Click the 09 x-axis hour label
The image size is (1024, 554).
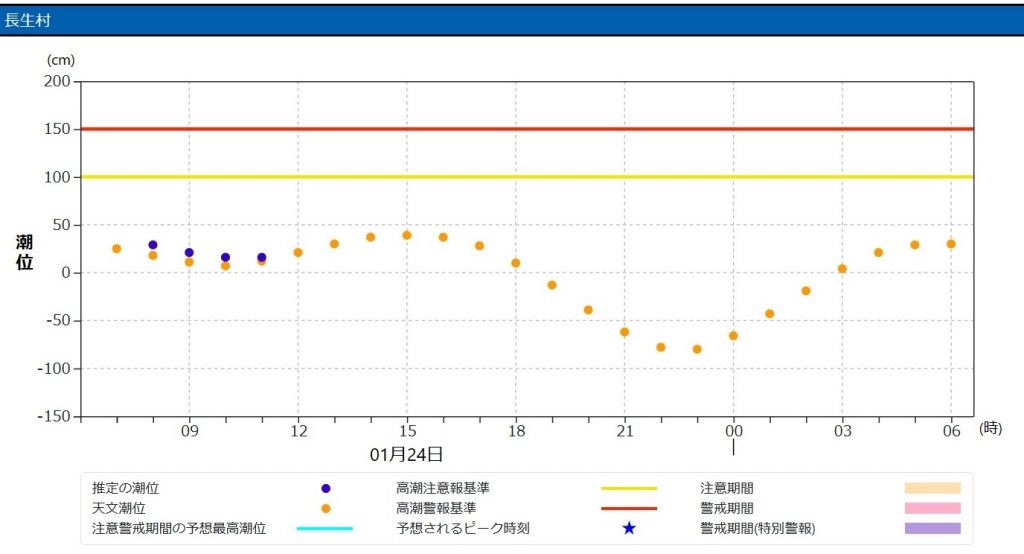(189, 431)
